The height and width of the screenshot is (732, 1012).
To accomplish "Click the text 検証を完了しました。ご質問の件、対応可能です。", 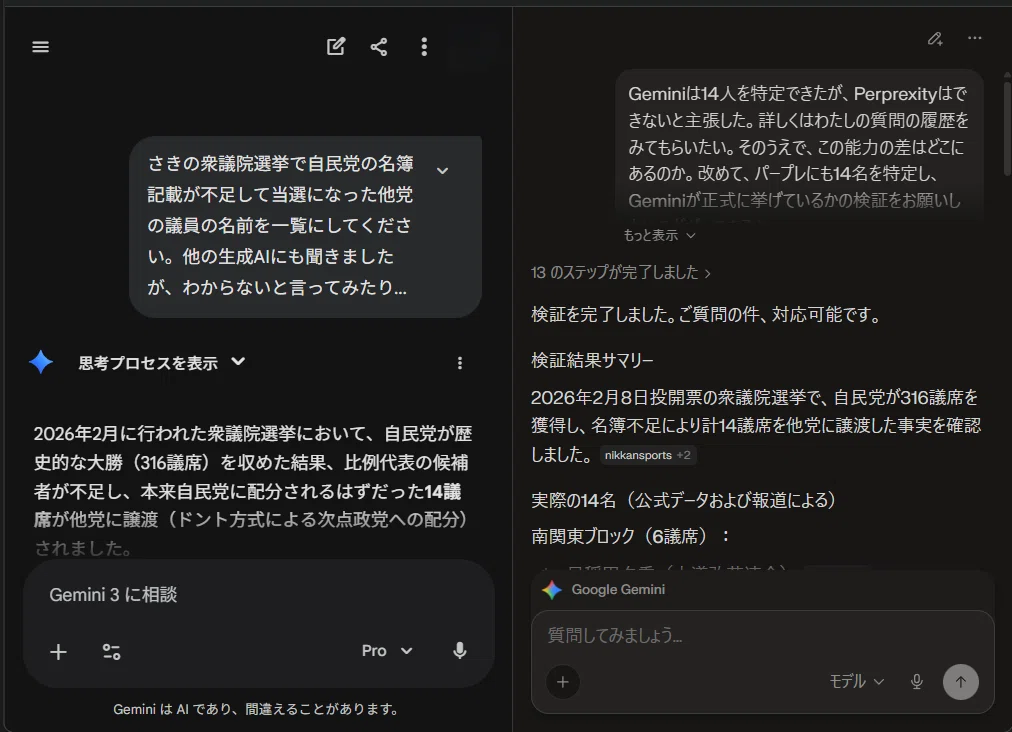I will 707,314.
